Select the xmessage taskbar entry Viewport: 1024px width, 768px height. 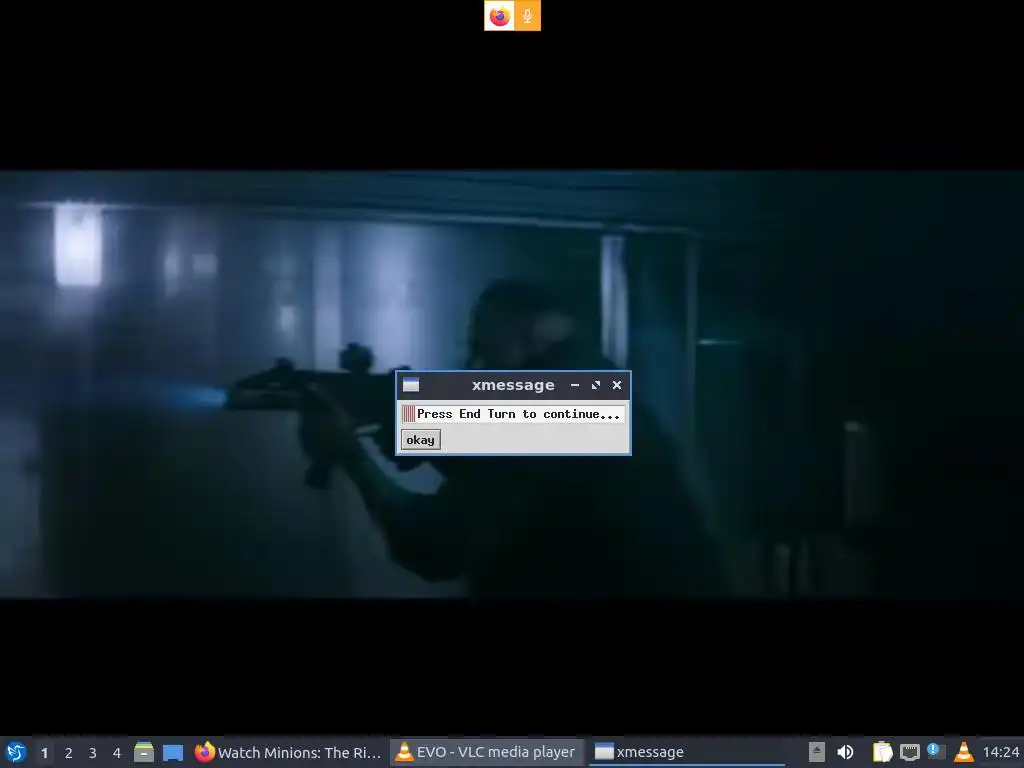[x=687, y=752]
